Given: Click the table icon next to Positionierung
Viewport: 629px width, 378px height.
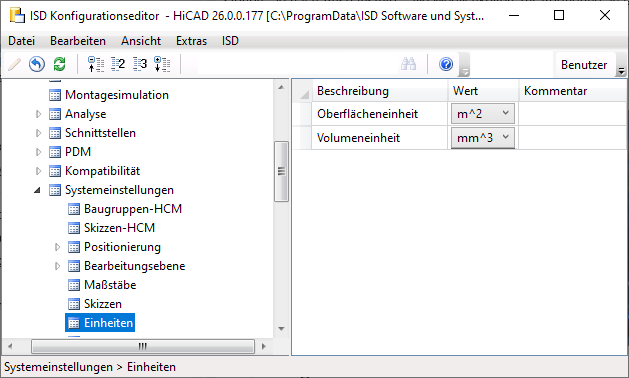Looking at the screenshot, I should click(x=74, y=247).
